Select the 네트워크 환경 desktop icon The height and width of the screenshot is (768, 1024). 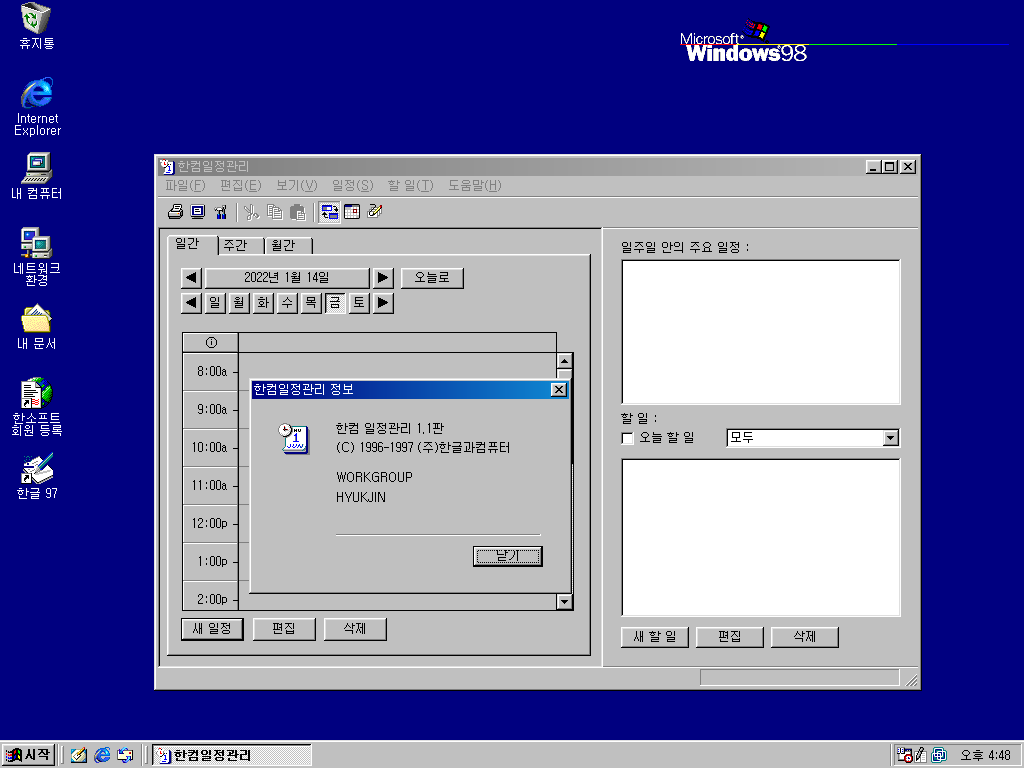[37, 257]
